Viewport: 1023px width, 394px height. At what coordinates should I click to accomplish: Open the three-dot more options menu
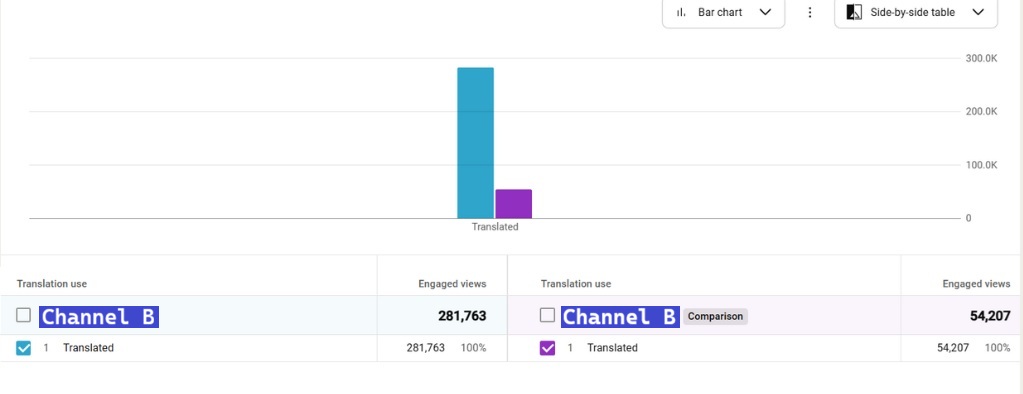[810, 12]
